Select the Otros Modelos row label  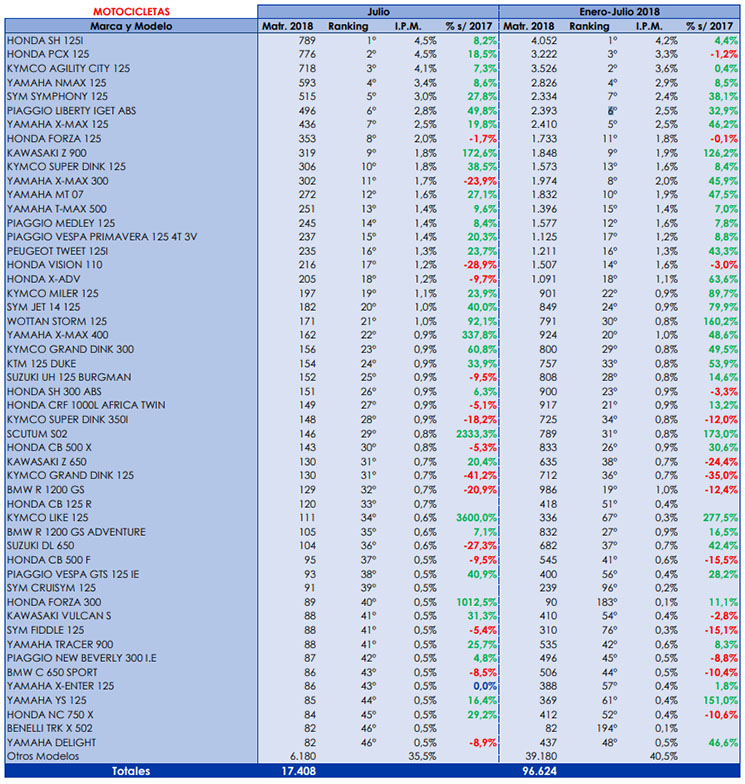coord(43,756)
